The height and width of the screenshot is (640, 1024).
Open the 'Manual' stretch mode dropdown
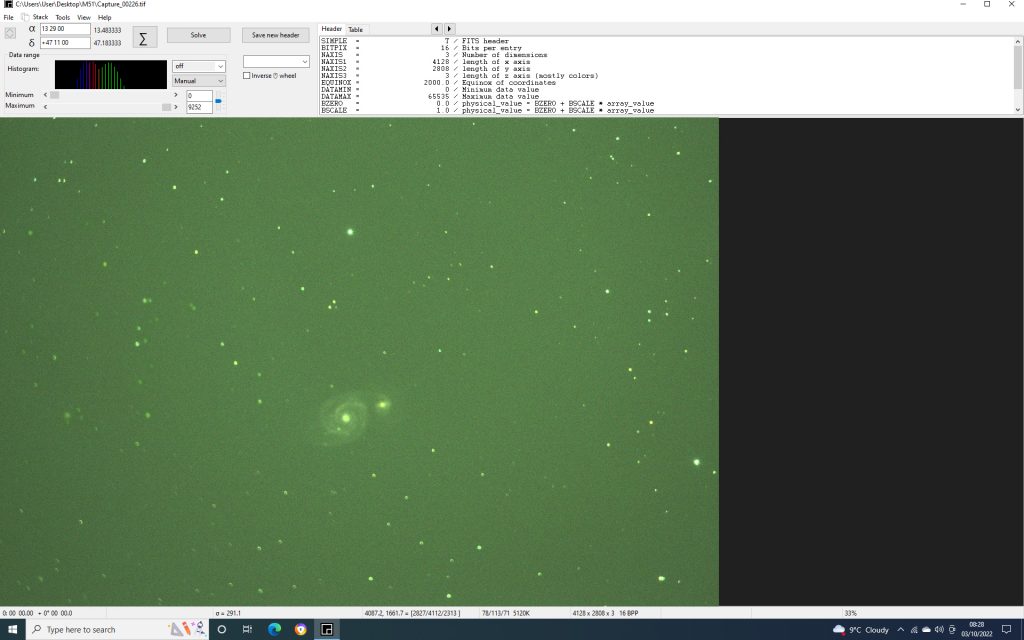click(x=199, y=81)
